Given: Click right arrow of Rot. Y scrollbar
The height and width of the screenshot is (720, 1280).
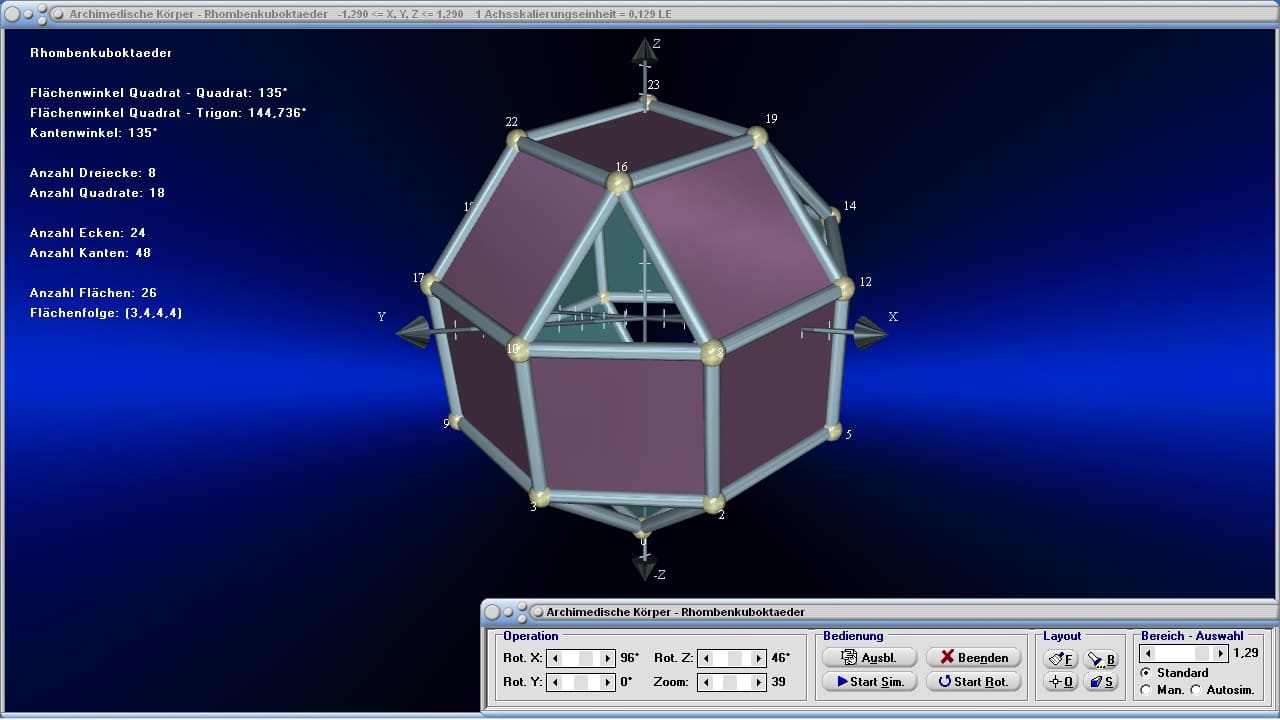Looking at the screenshot, I should [607, 682].
